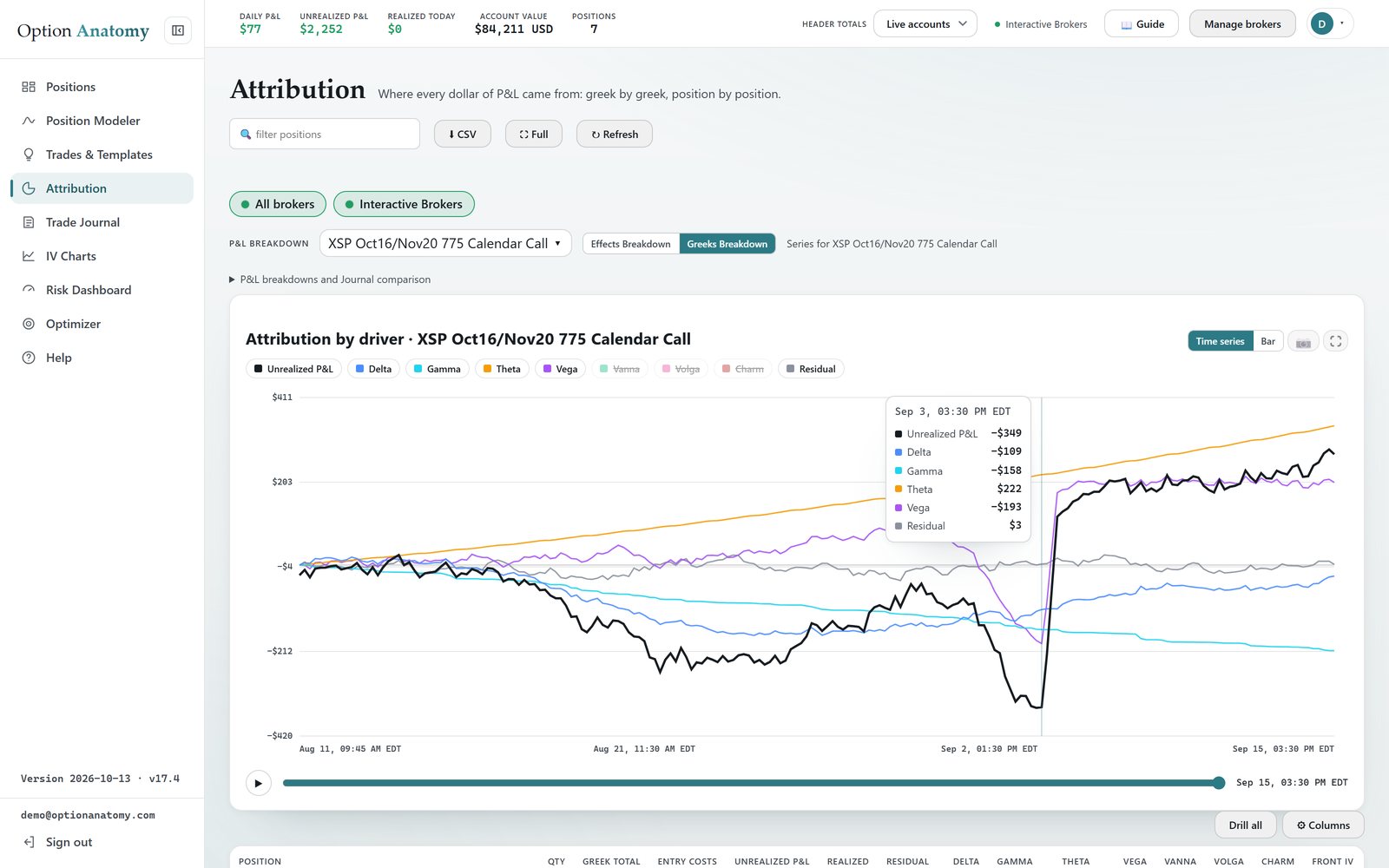Open IV Charts page
The image size is (1389, 868).
point(102,256)
